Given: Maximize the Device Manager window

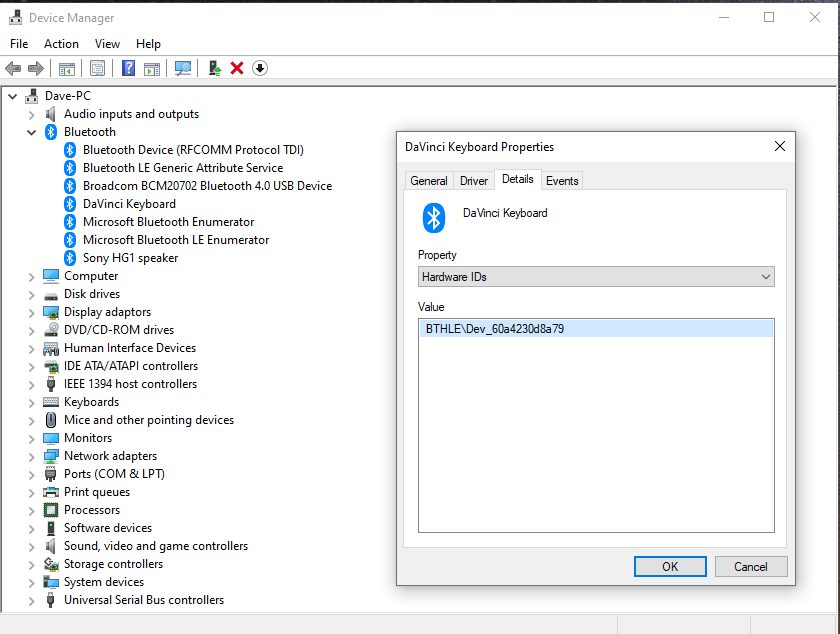Looking at the screenshot, I should coord(769,17).
